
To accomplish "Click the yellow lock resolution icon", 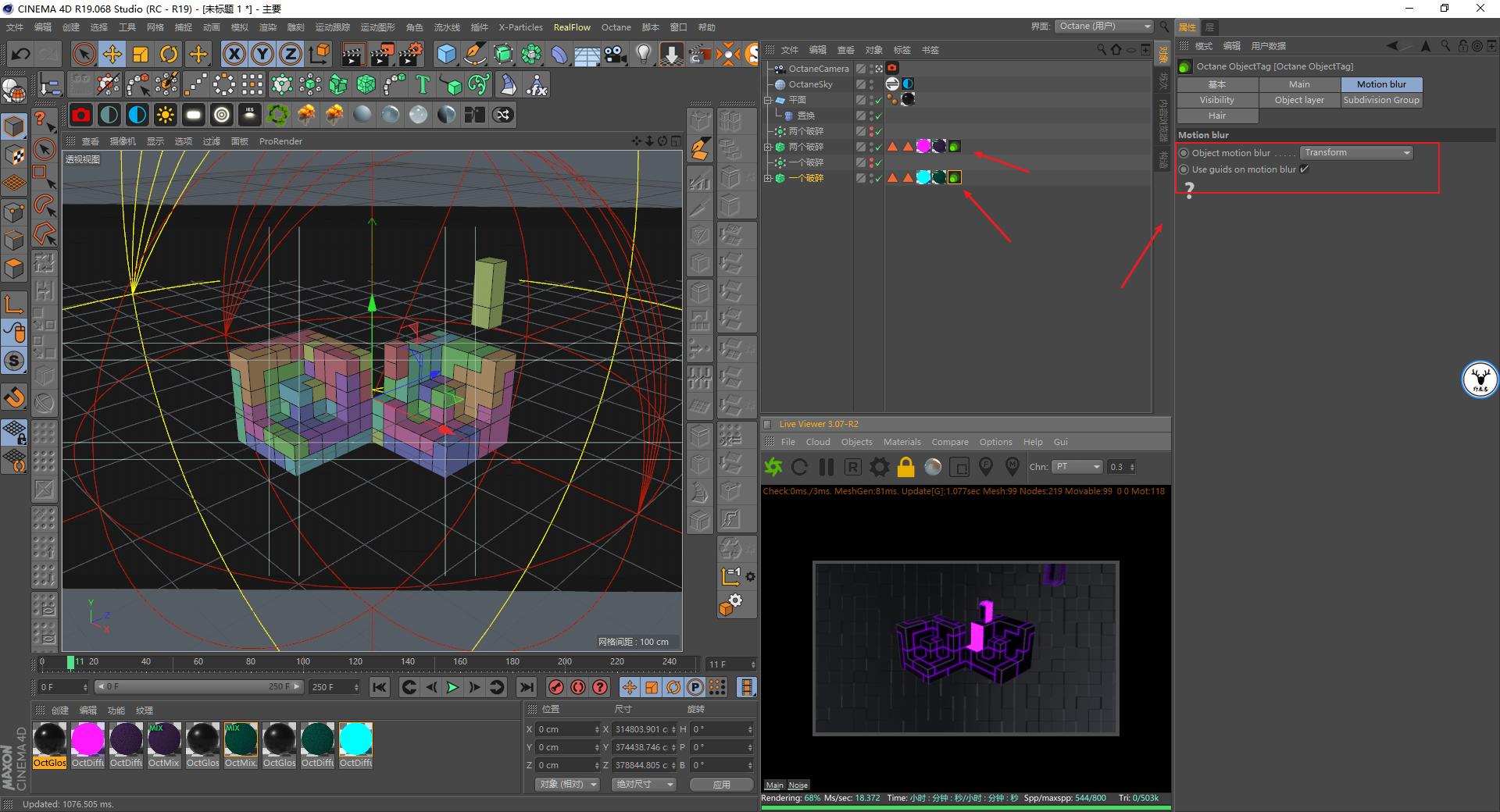I will 905,467.
